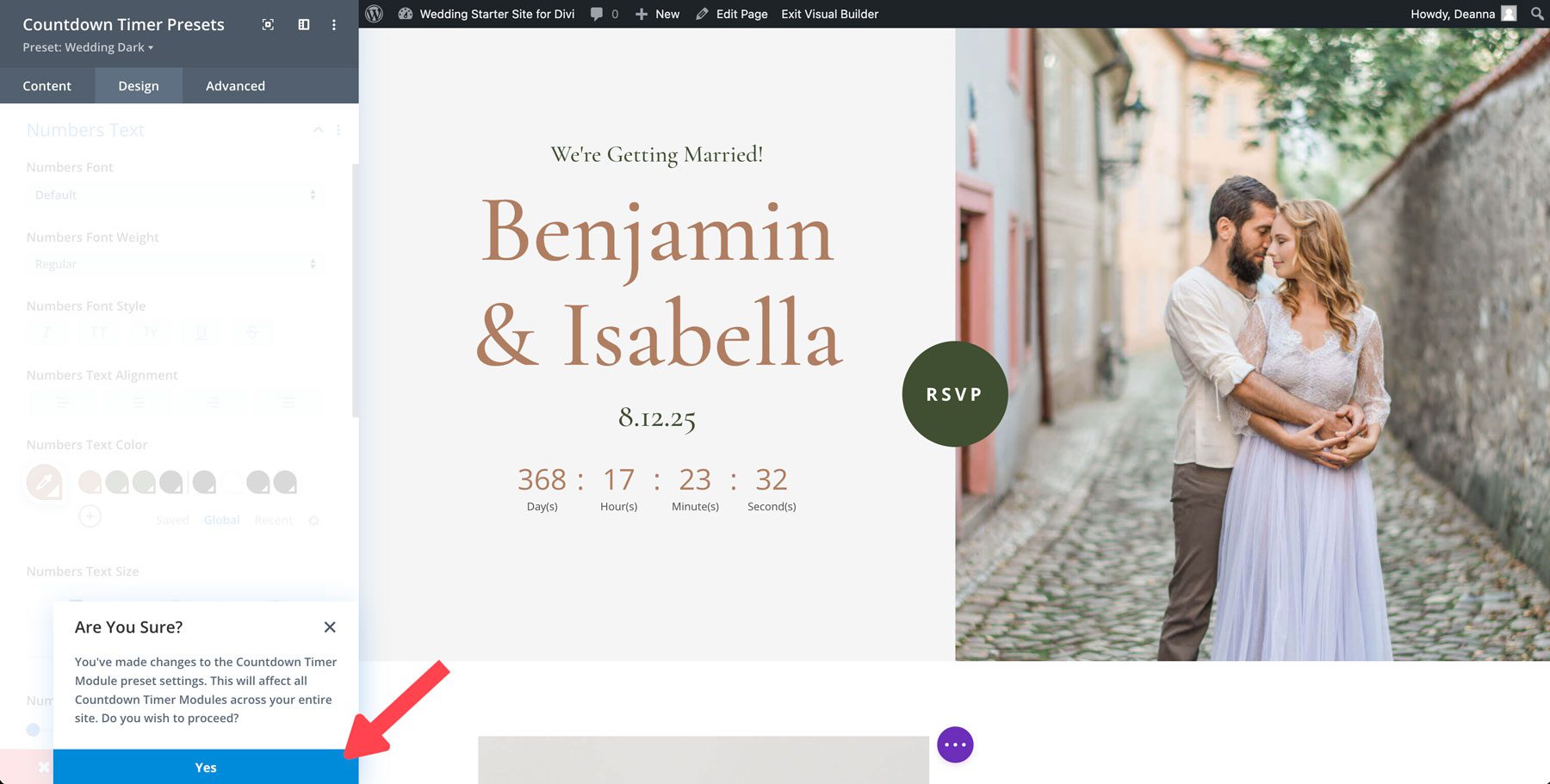Select the first pink color swatch
The height and width of the screenshot is (784, 1550).
pyautogui.click(x=90, y=482)
